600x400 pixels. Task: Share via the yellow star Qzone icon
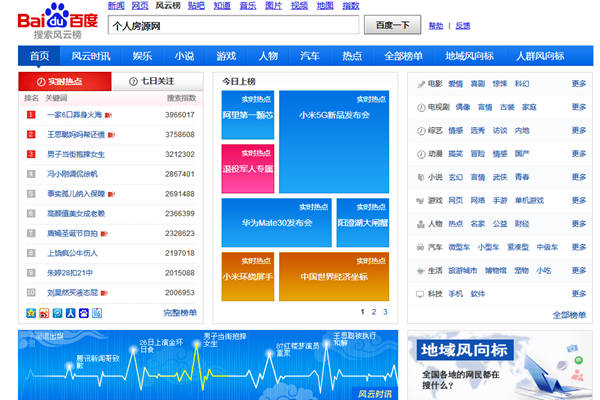coord(31,313)
